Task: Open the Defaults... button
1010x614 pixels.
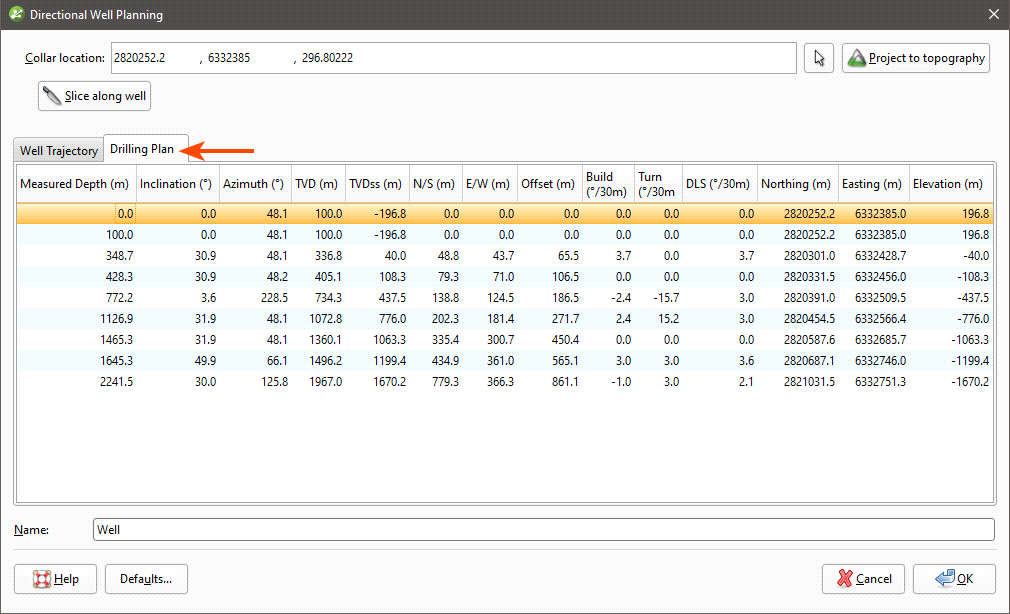Action: point(146,579)
